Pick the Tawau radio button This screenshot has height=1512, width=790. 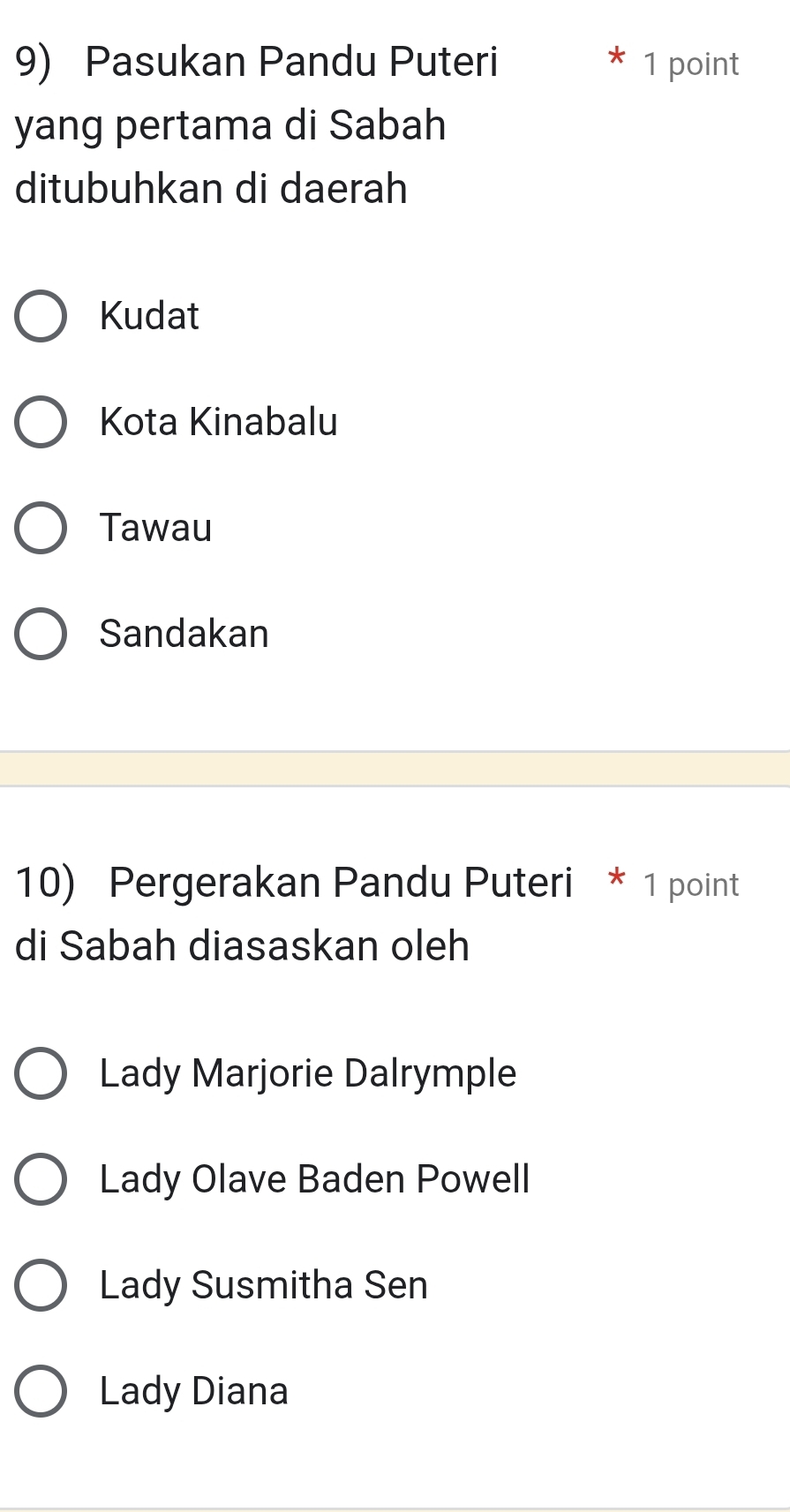[x=41, y=528]
